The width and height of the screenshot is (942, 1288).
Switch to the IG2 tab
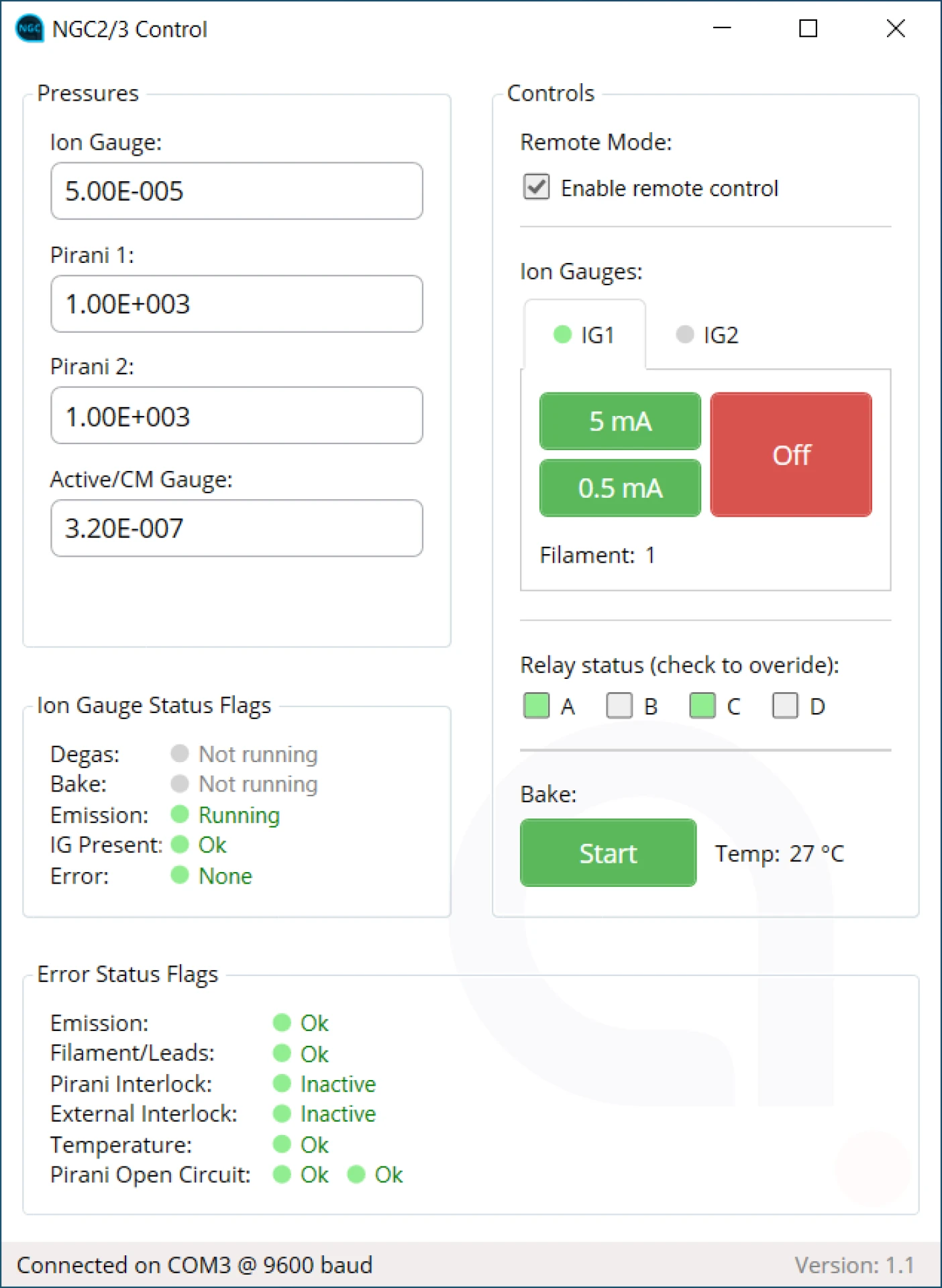tap(707, 335)
